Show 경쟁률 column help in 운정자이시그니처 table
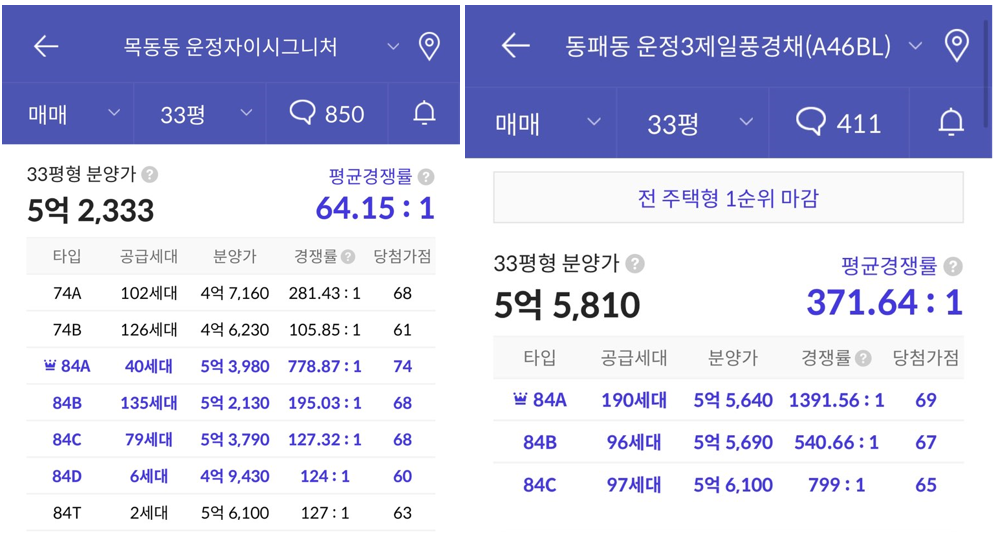Viewport: 997px width, 534px height. 348,257
